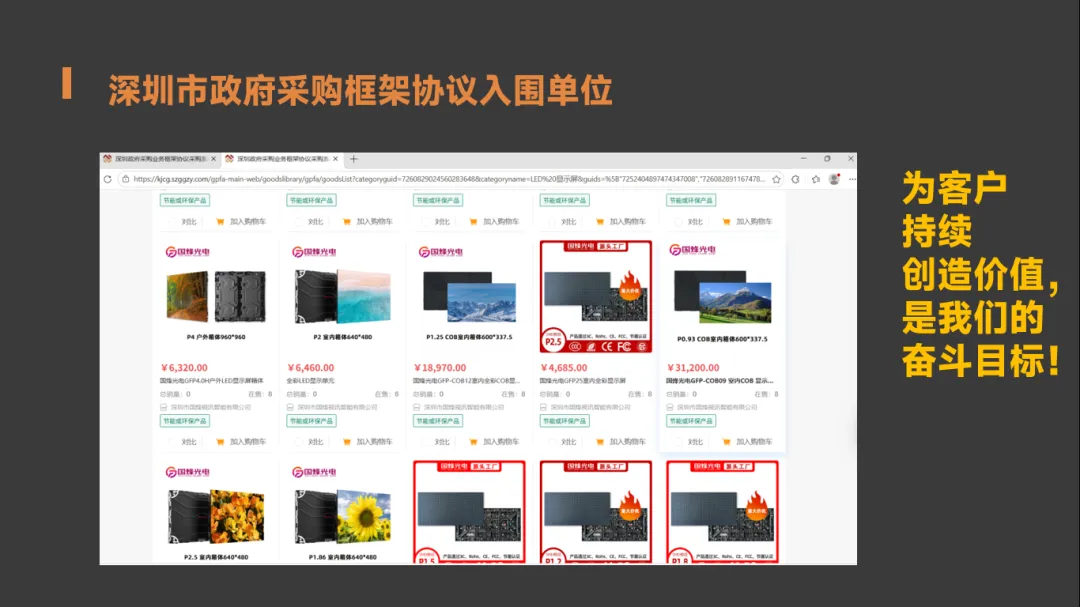The height and width of the screenshot is (607, 1080).
Task: Click cart icon under ¥6,320.00 product
Action: (220, 442)
